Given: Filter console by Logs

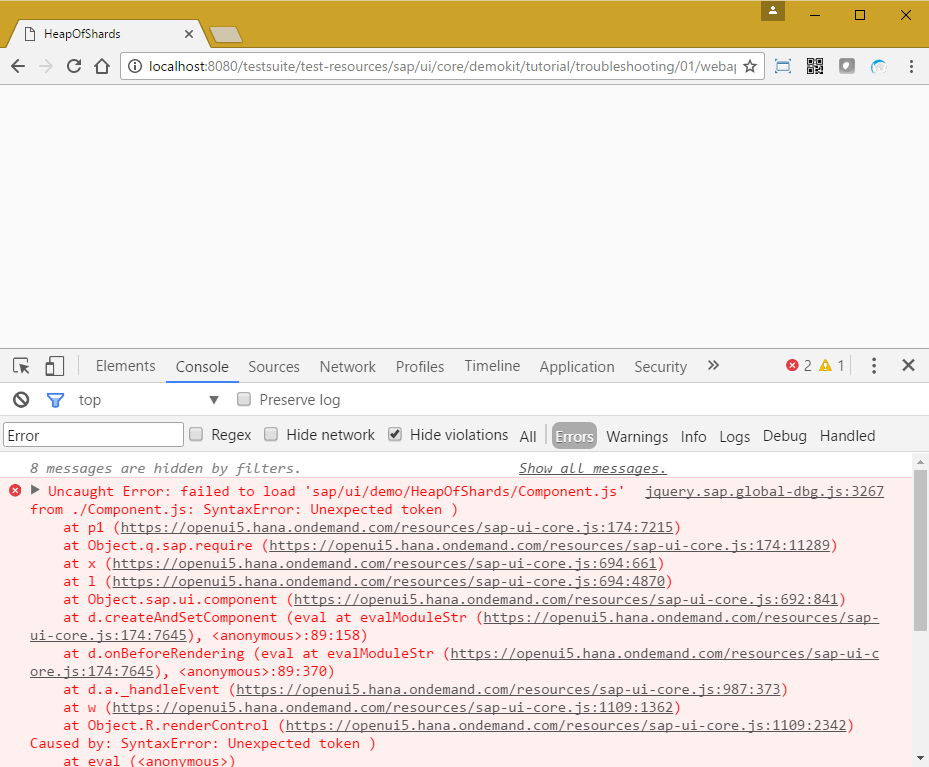Looking at the screenshot, I should tap(735, 437).
